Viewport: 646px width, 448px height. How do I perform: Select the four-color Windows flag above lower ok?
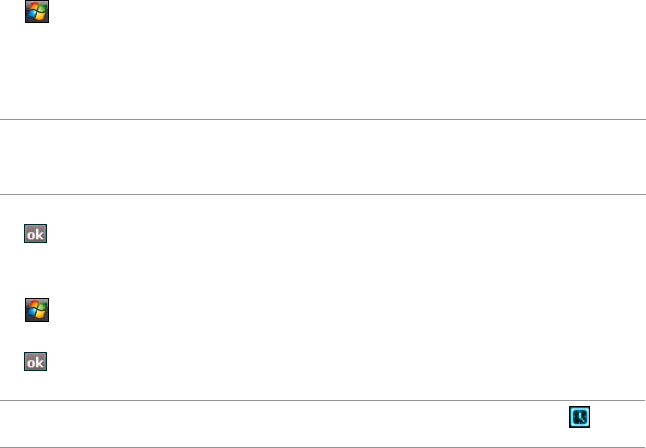pos(37,310)
